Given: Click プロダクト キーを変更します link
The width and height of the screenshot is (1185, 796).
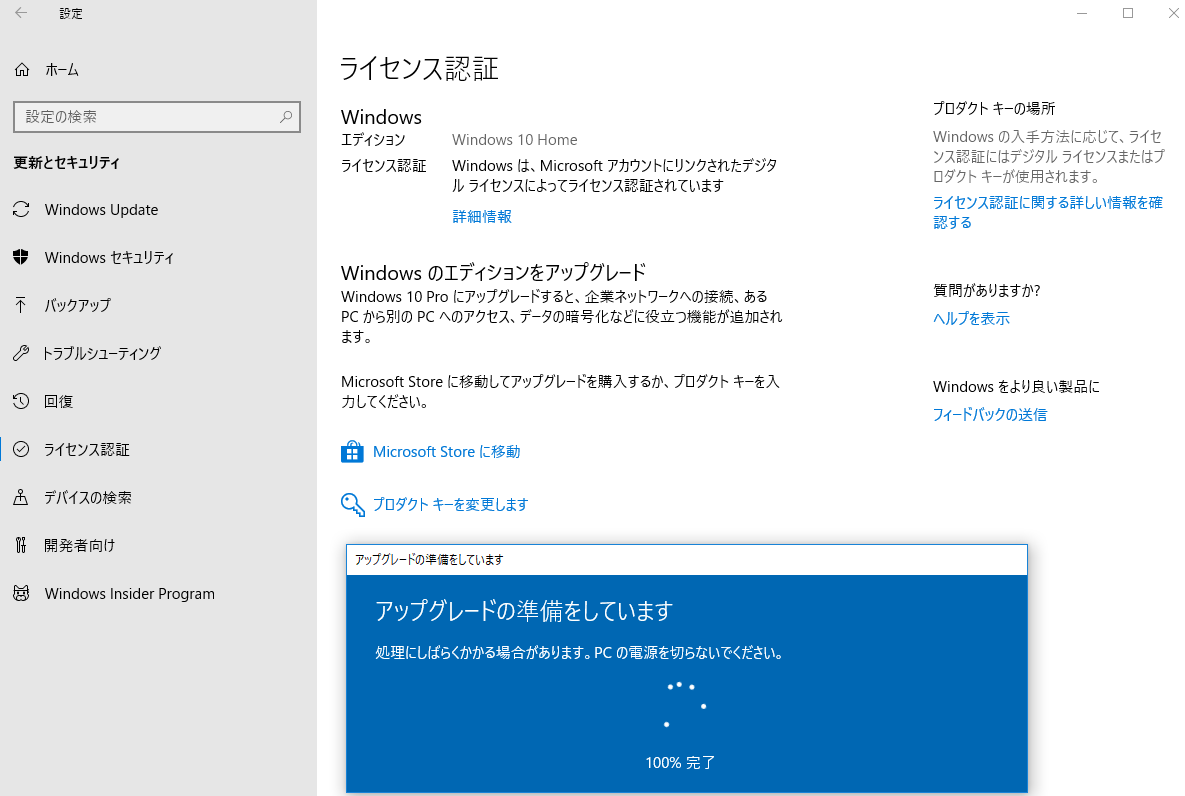Looking at the screenshot, I should (x=450, y=504).
